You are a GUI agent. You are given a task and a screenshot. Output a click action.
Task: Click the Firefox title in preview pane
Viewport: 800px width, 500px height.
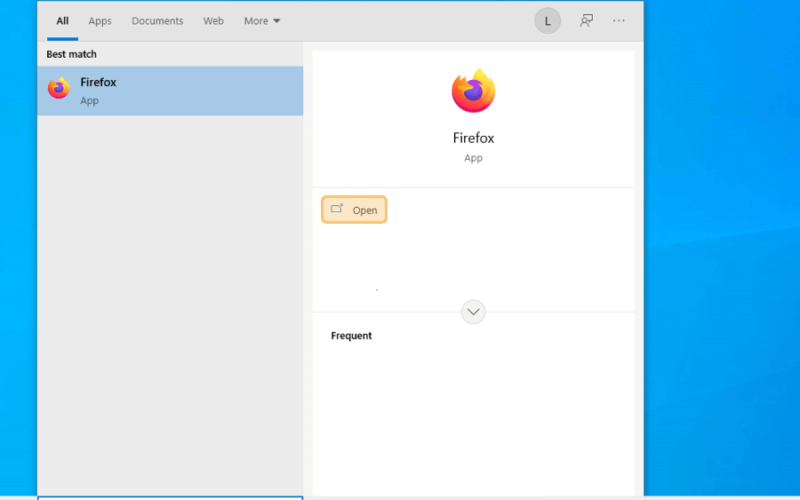[x=473, y=138]
